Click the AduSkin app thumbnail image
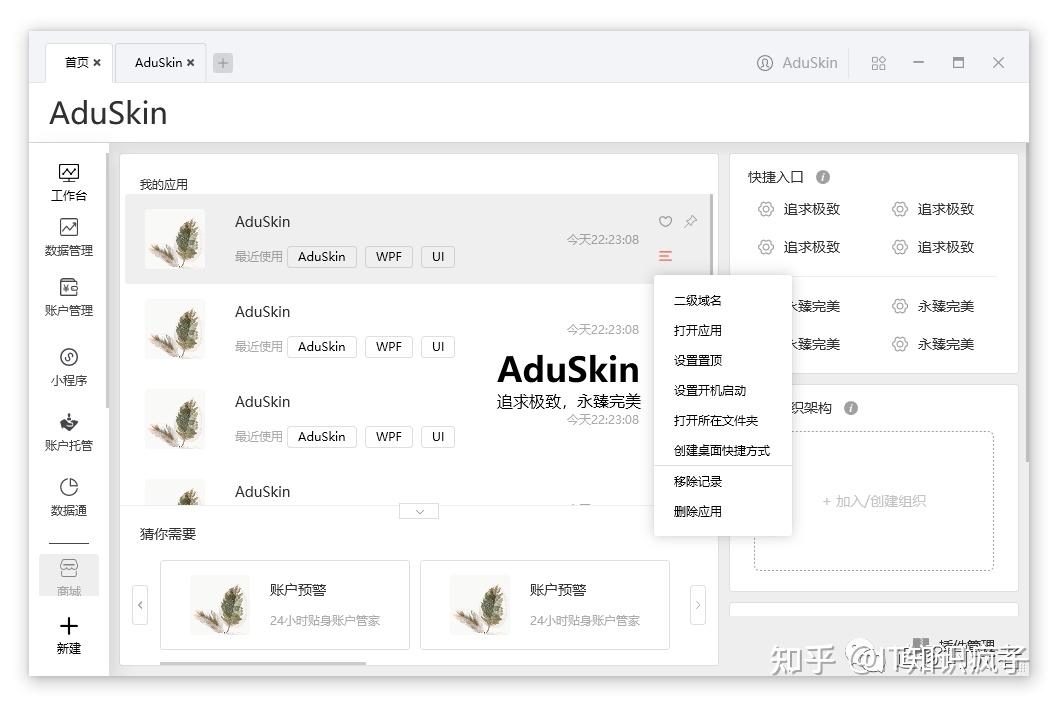This screenshot has height=704, width=1057. pos(175,240)
